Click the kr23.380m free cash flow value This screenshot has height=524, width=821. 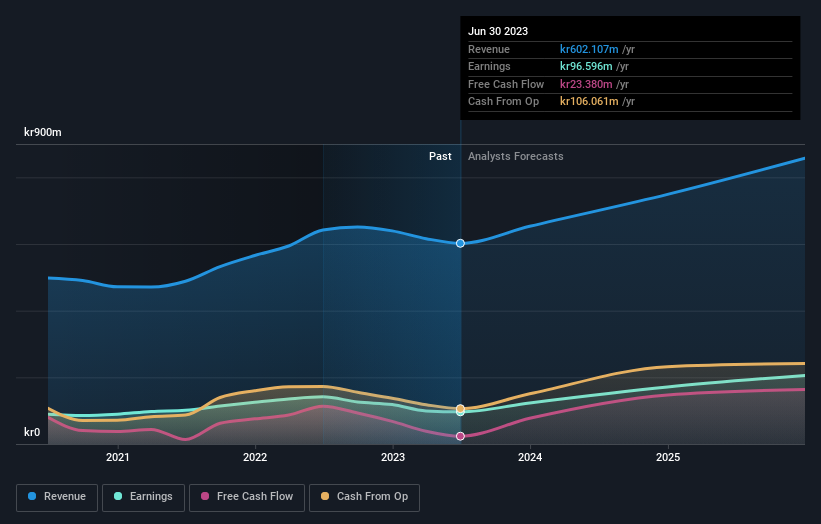click(x=586, y=84)
